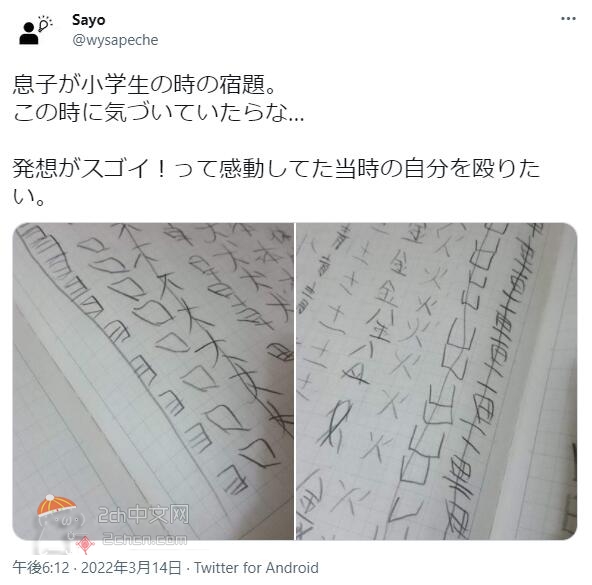Open the three-dot more options menu
The width and height of the screenshot is (592, 585).
click(x=568, y=19)
